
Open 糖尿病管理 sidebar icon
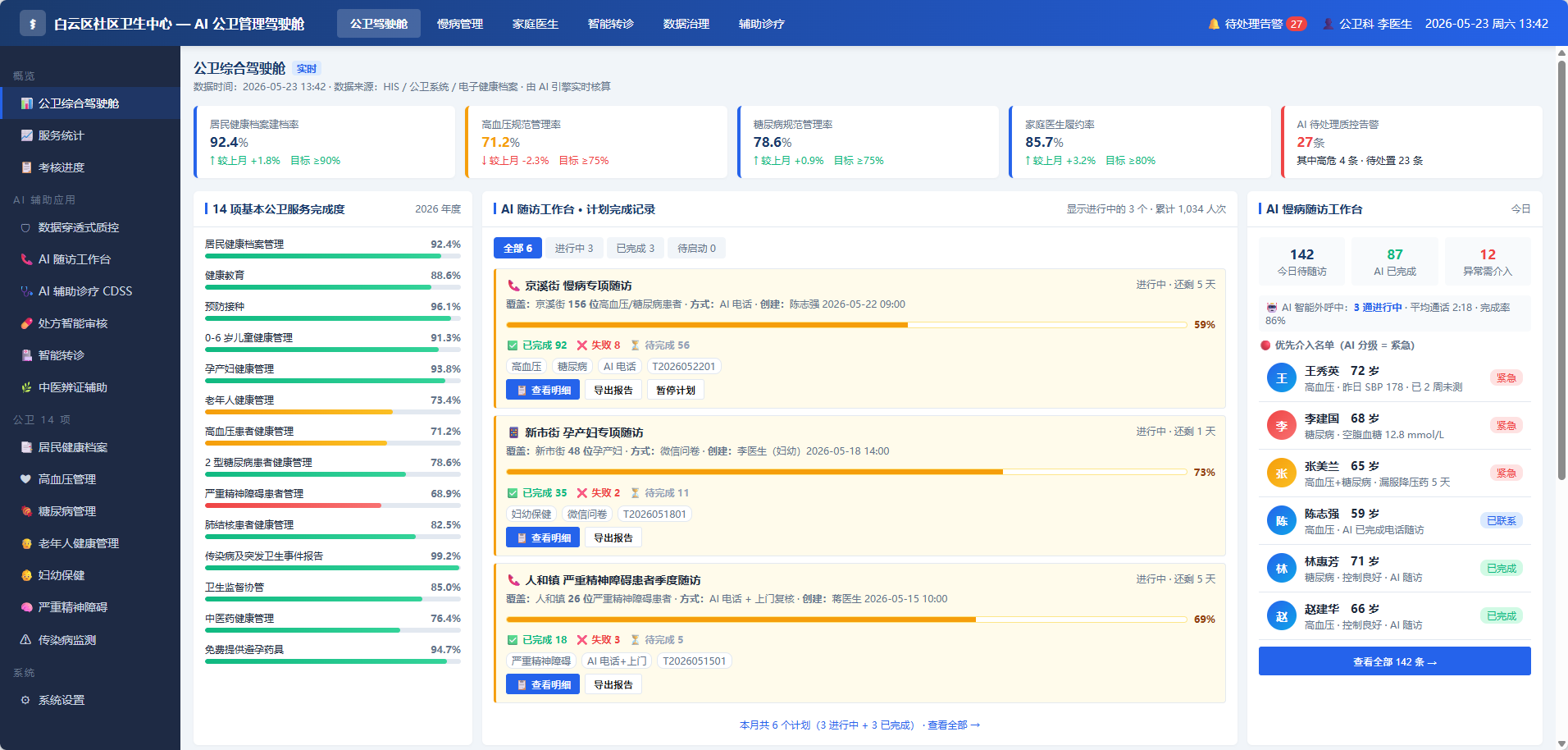point(26,511)
